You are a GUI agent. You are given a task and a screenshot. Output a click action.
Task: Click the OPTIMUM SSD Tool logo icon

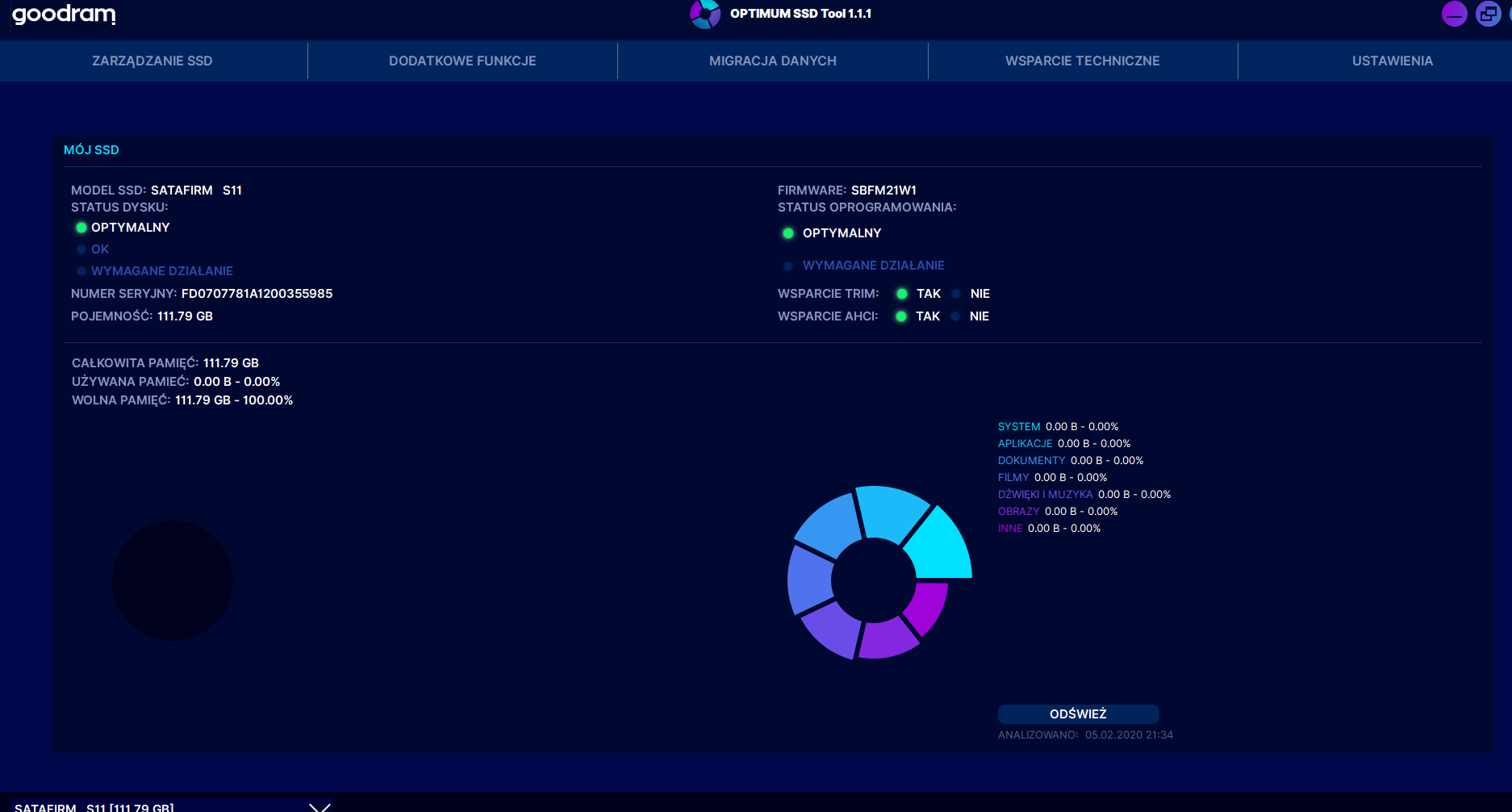(x=705, y=14)
